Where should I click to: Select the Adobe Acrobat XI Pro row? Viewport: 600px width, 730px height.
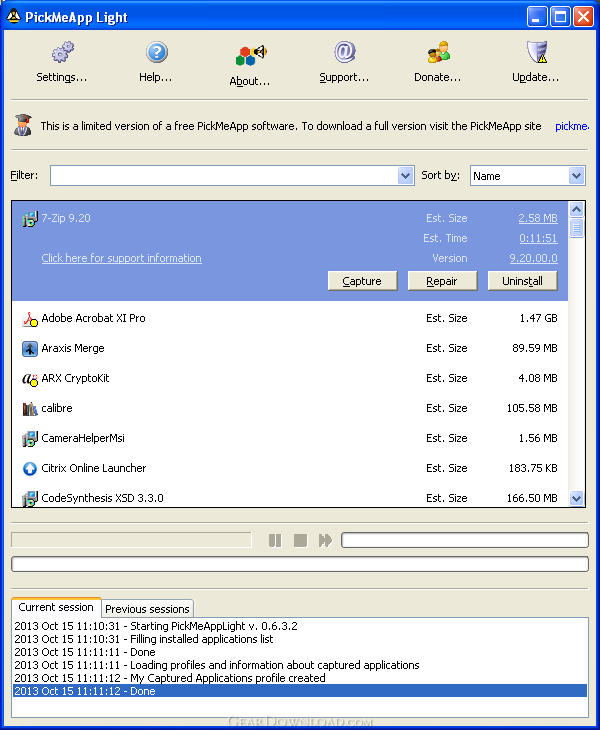pyautogui.click(x=290, y=318)
